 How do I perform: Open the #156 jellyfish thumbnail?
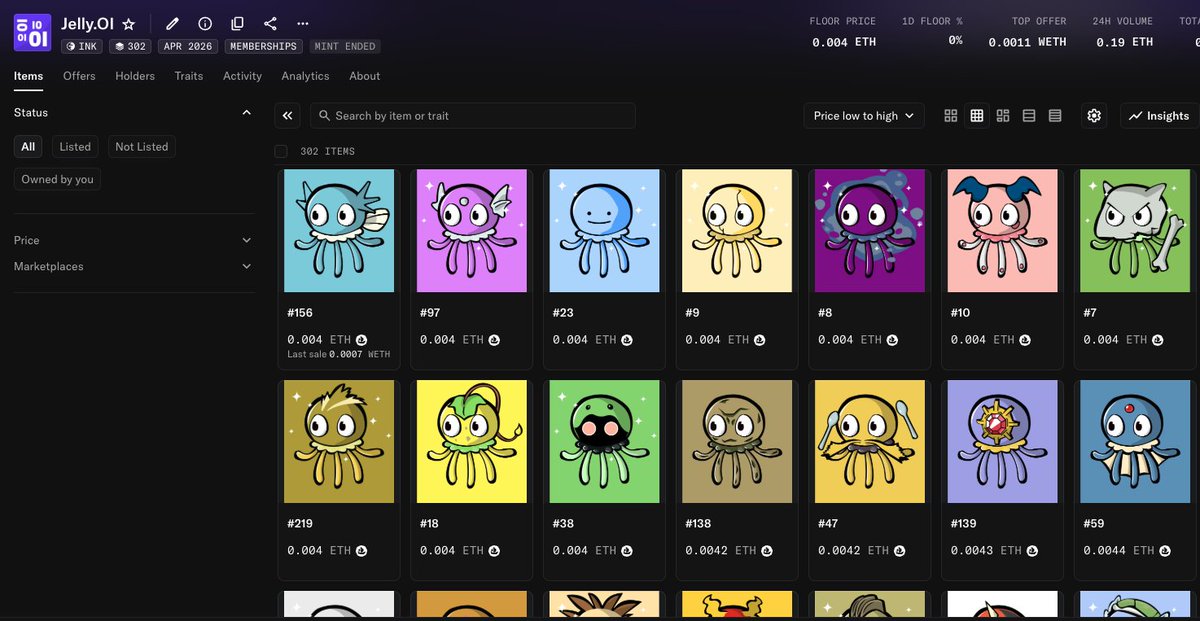(x=339, y=231)
